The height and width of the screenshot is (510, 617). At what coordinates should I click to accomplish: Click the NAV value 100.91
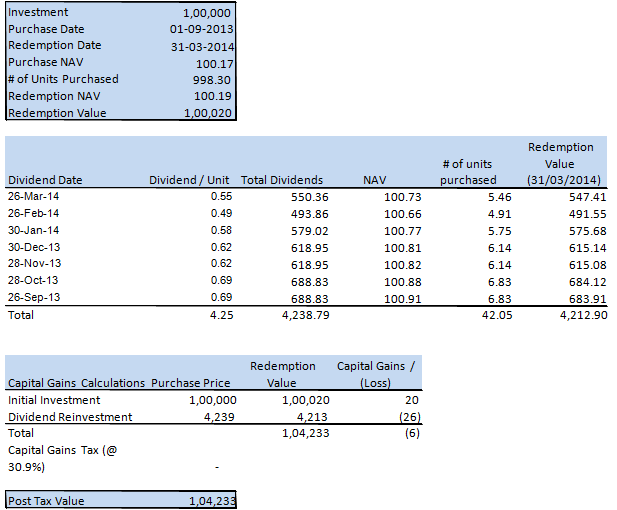[403, 299]
